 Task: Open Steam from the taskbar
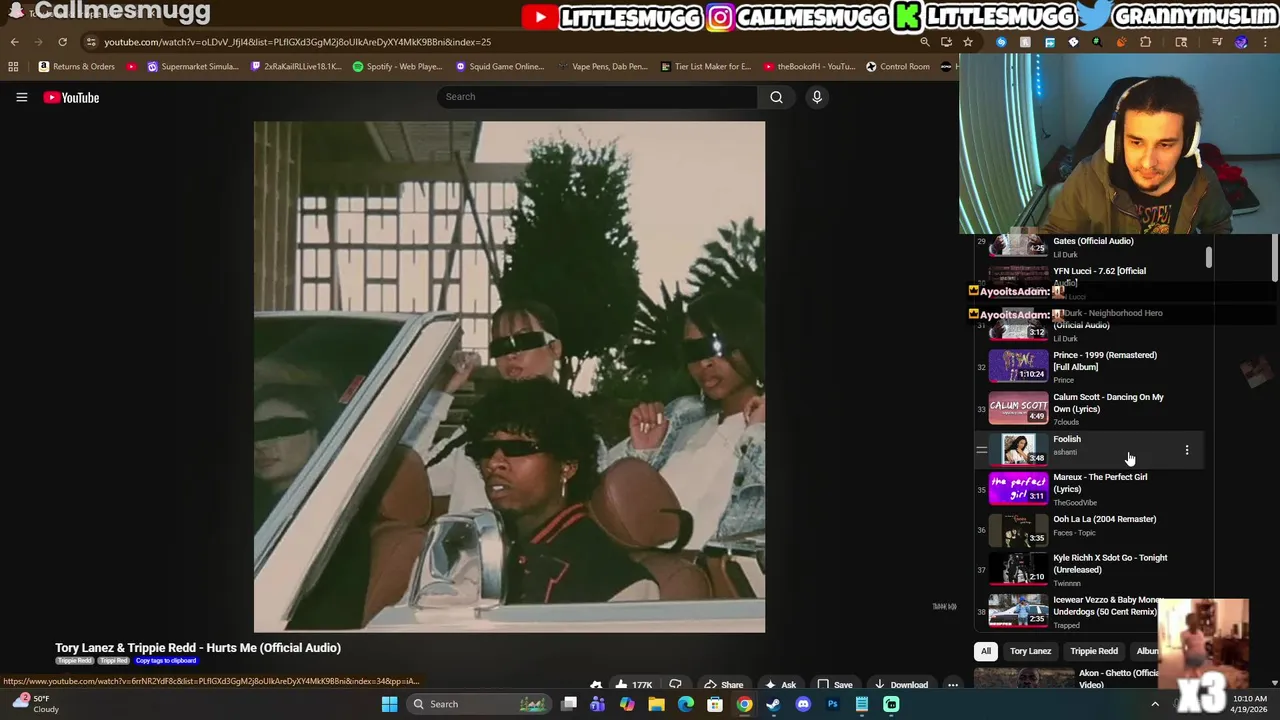coord(773,704)
